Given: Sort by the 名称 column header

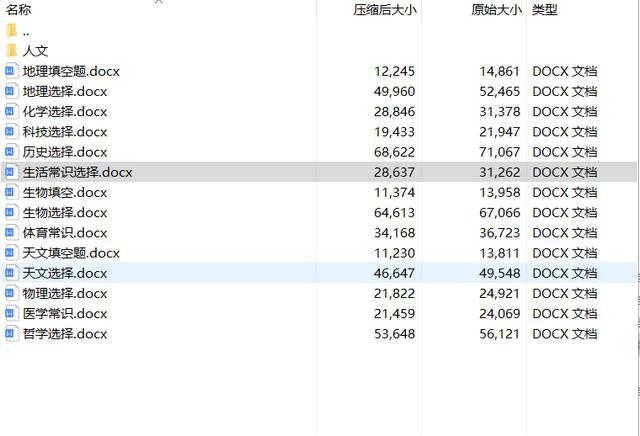Looking at the screenshot, I should tap(18, 9).
